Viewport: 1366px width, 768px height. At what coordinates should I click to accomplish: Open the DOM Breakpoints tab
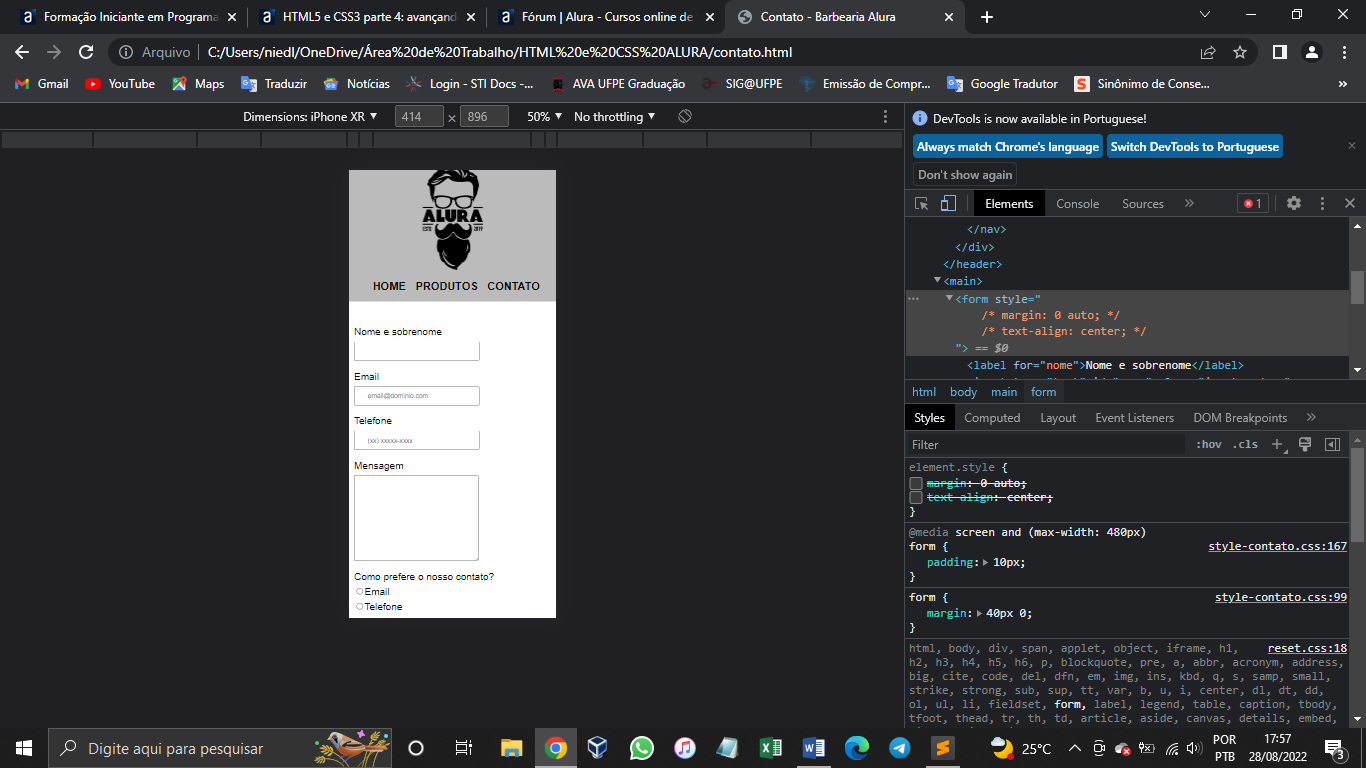(x=1240, y=417)
